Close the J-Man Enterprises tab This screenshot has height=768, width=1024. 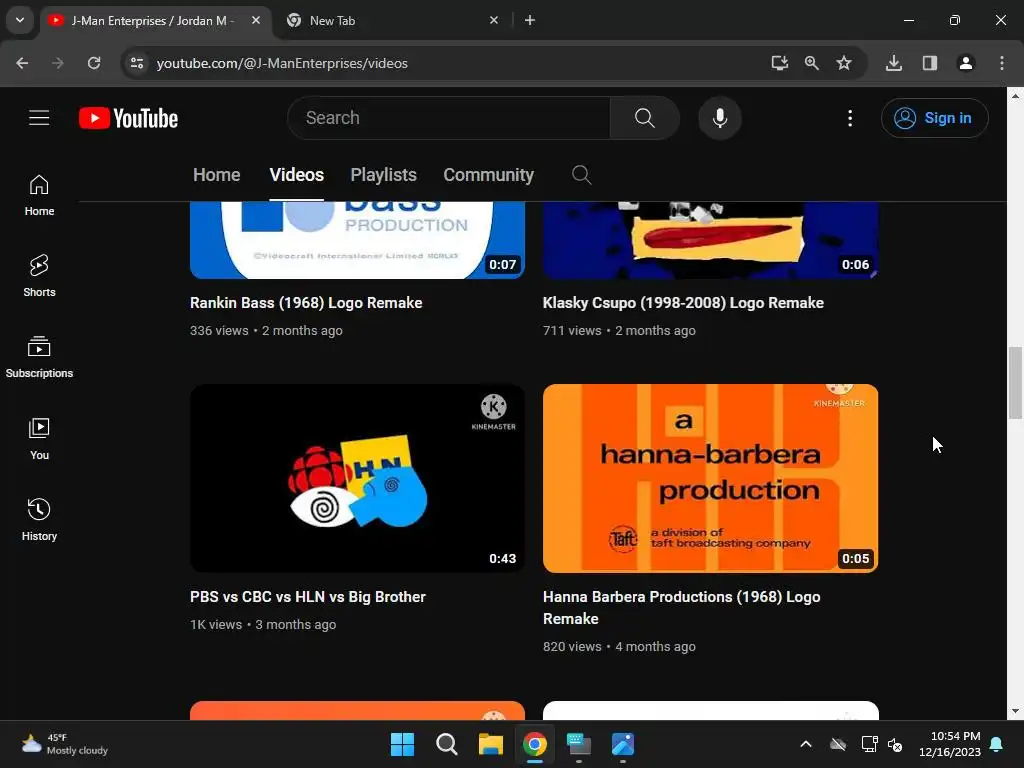256,20
